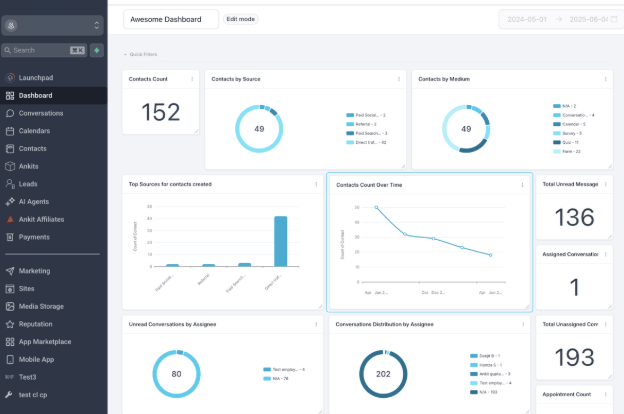This screenshot has width=624, height=414.
Task: Click the Awesome Dashboard name field
Action: point(171,19)
